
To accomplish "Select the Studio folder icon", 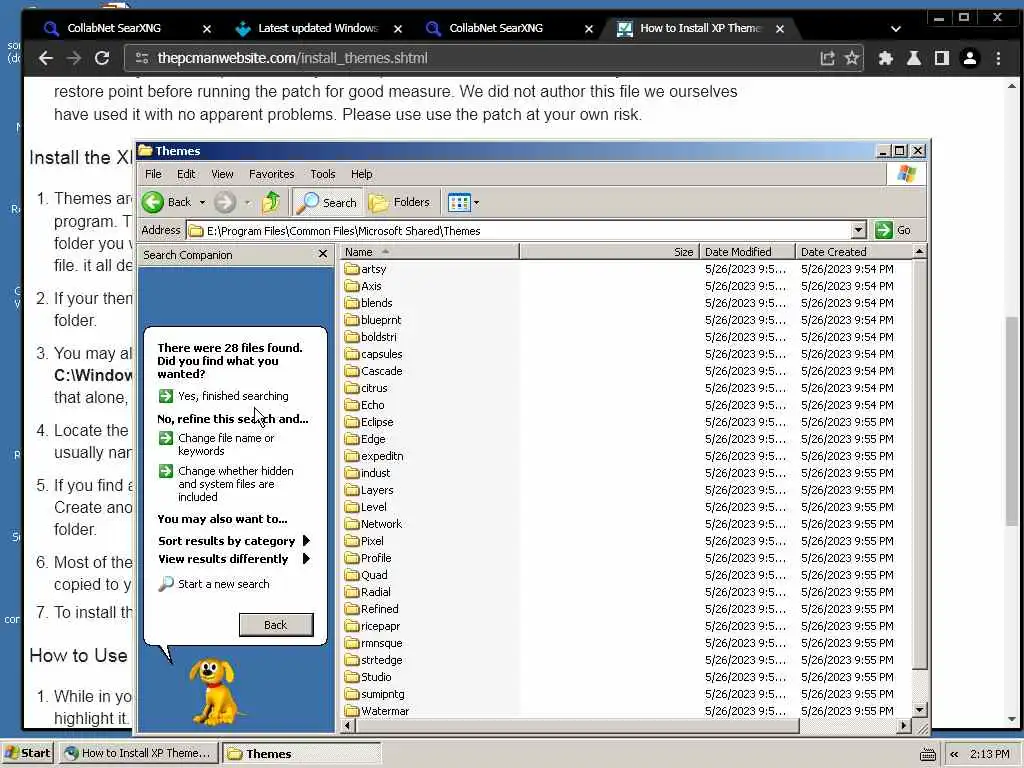I will coord(352,677).
